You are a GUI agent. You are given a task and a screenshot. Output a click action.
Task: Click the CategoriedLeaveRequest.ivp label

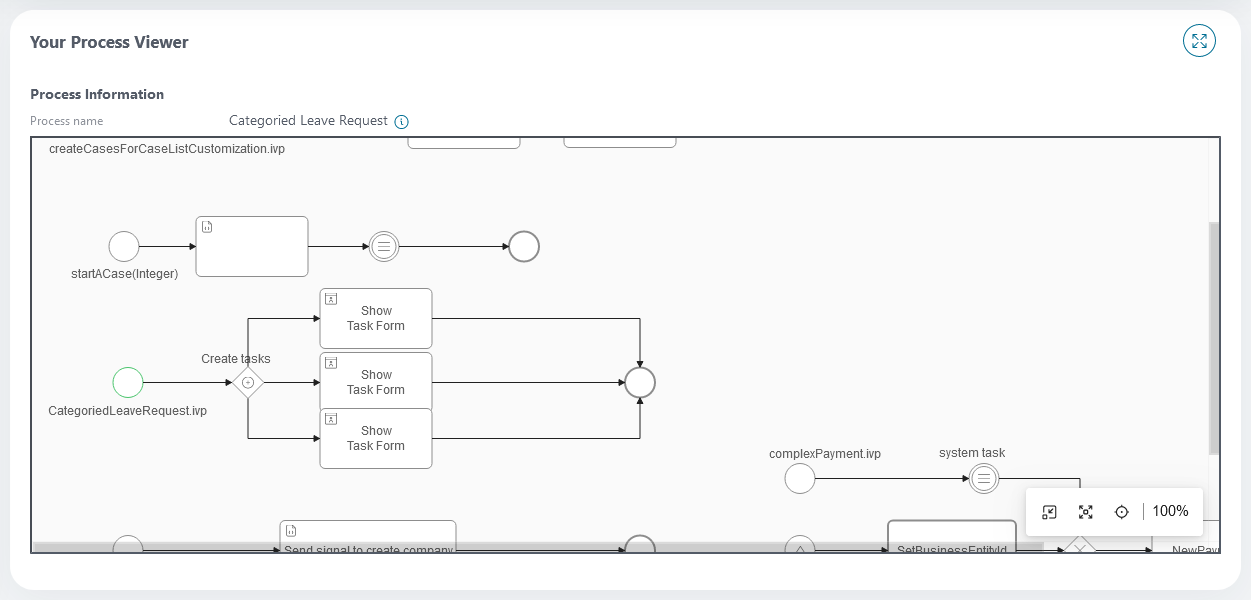(x=128, y=411)
